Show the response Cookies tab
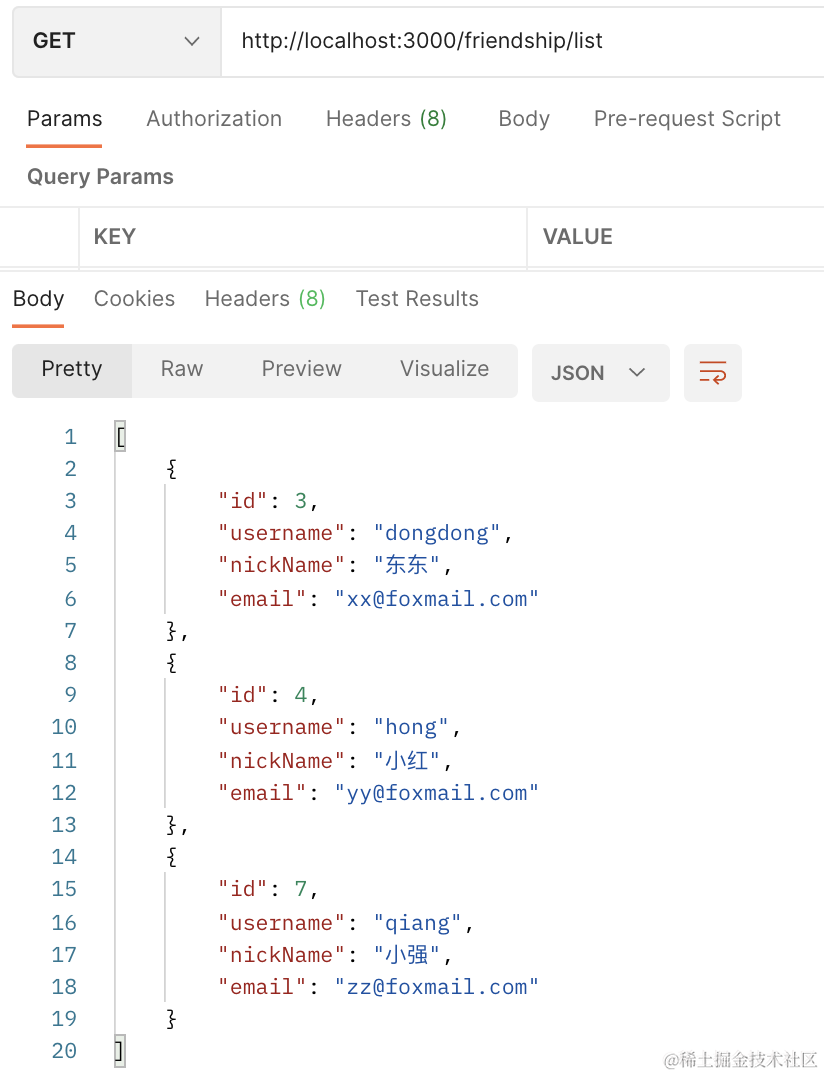 coord(134,299)
